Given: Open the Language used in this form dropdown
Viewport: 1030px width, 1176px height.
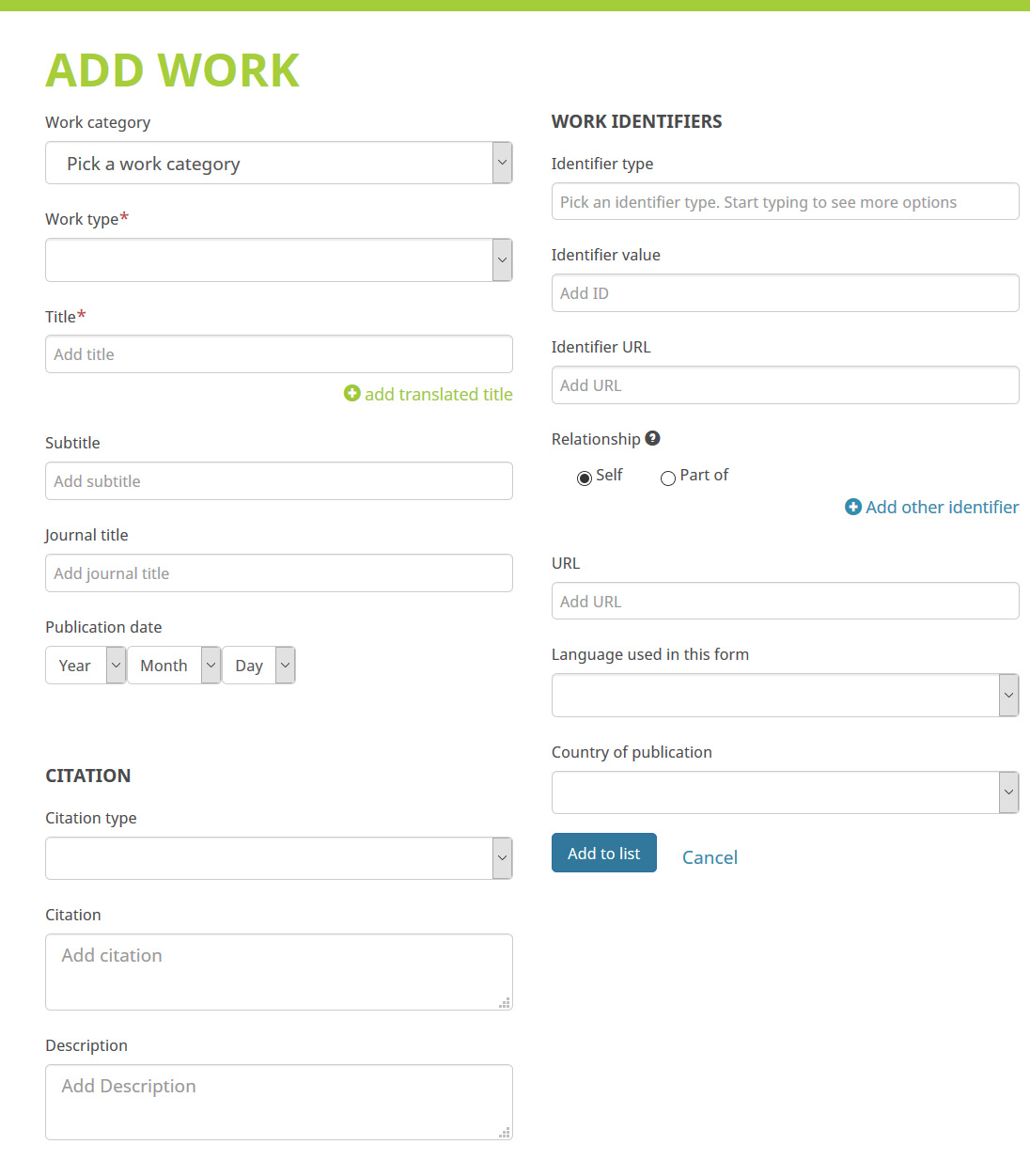Looking at the screenshot, I should point(785,696).
